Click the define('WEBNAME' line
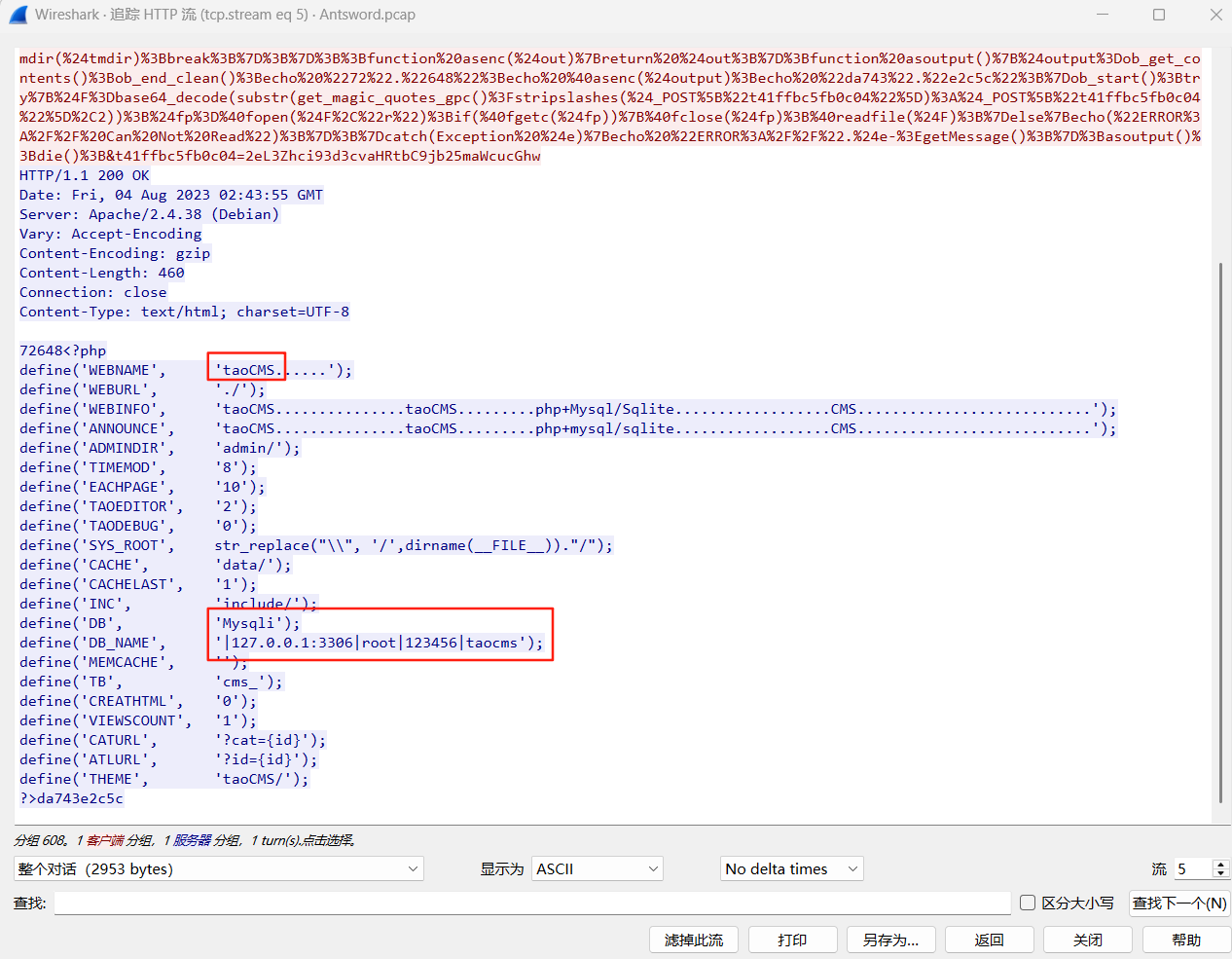The image size is (1232, 959). tap(186, 370)
